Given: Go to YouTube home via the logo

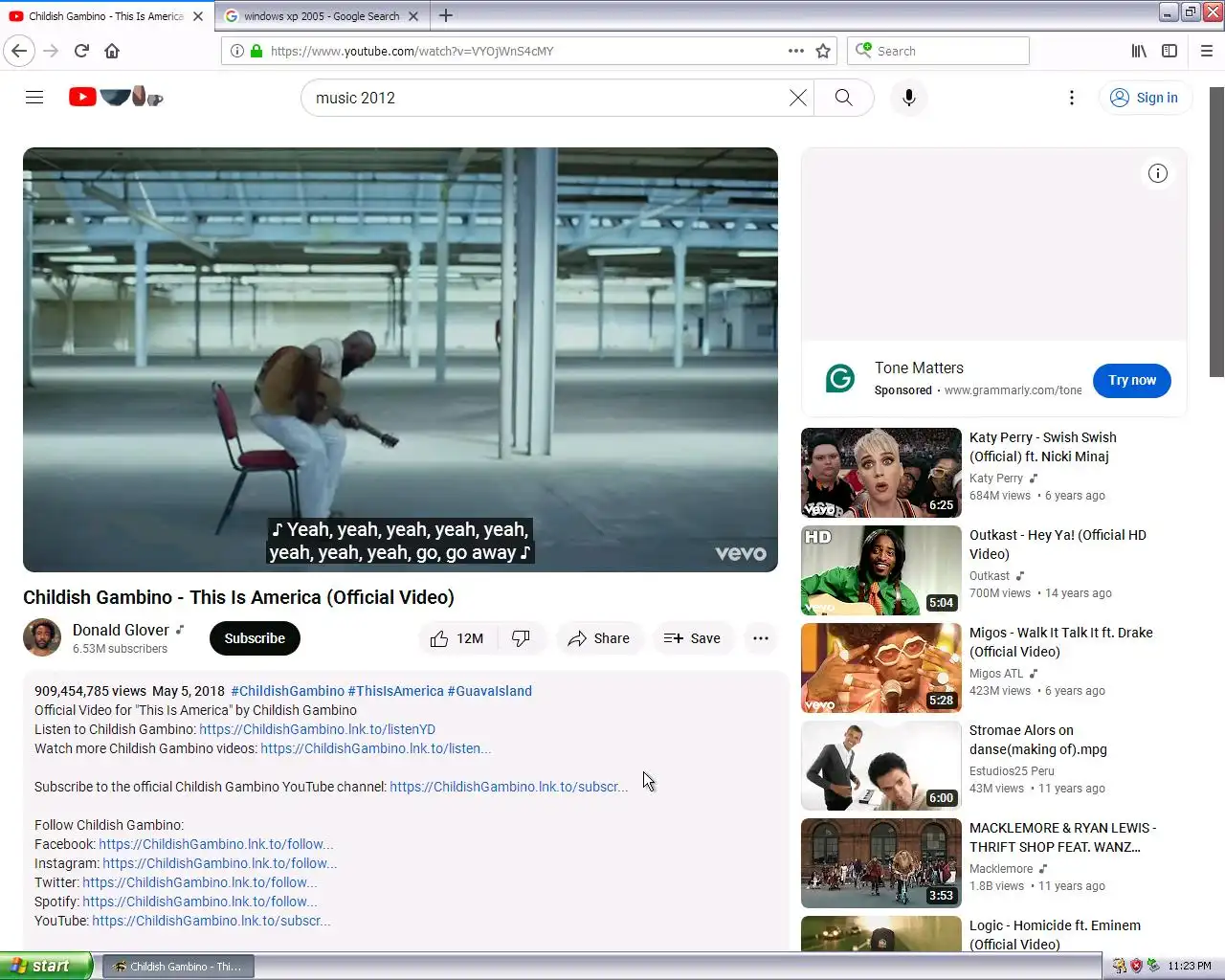Looking at the screenshot, I should [116, 97].
